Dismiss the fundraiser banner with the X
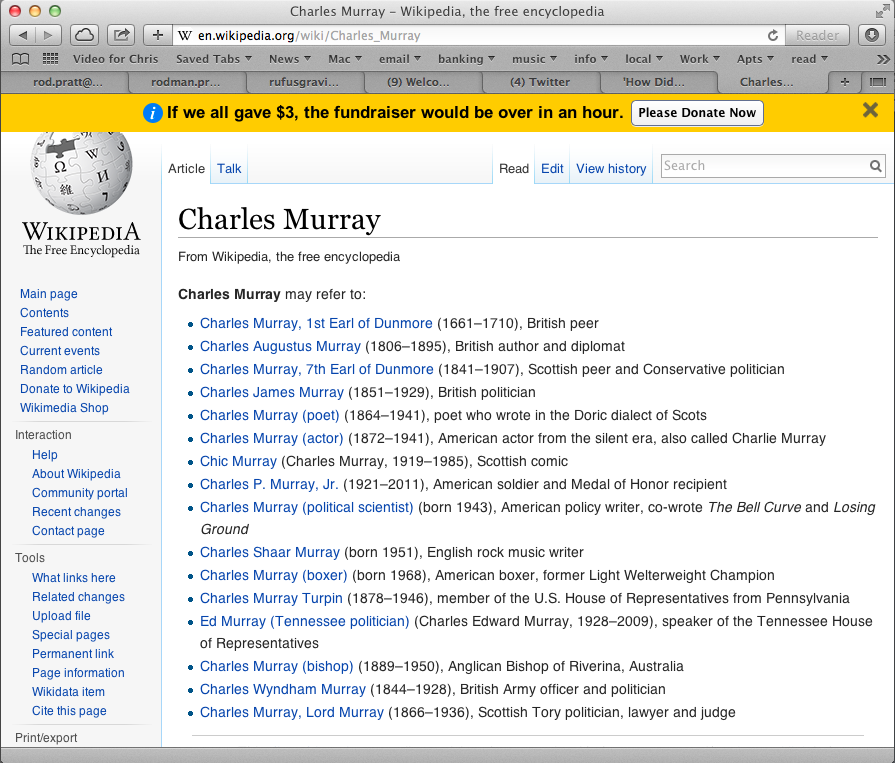895x763 pixels. click(870, 110)
